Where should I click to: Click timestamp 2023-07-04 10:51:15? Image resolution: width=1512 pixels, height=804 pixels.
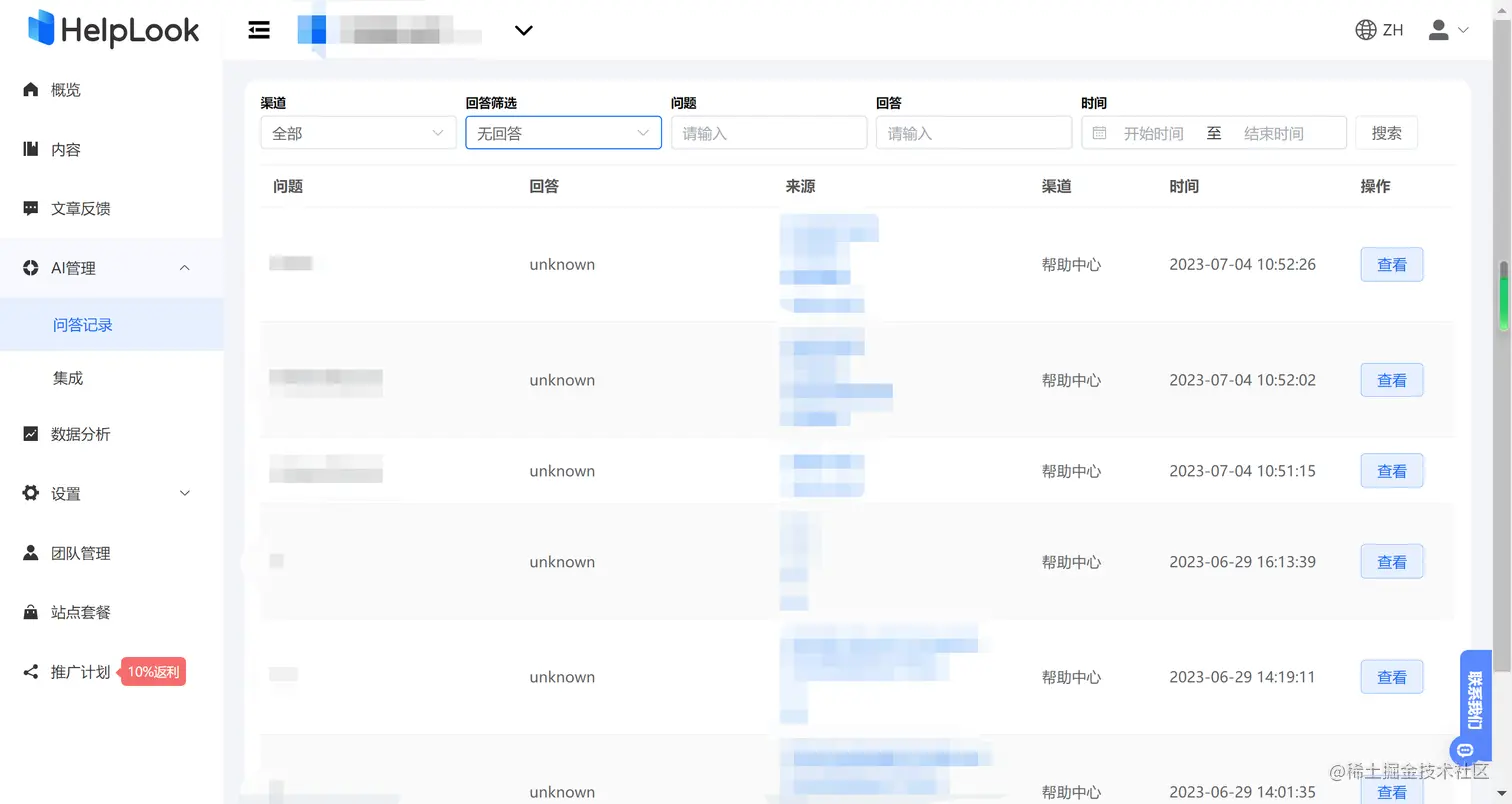point(1242,471)
